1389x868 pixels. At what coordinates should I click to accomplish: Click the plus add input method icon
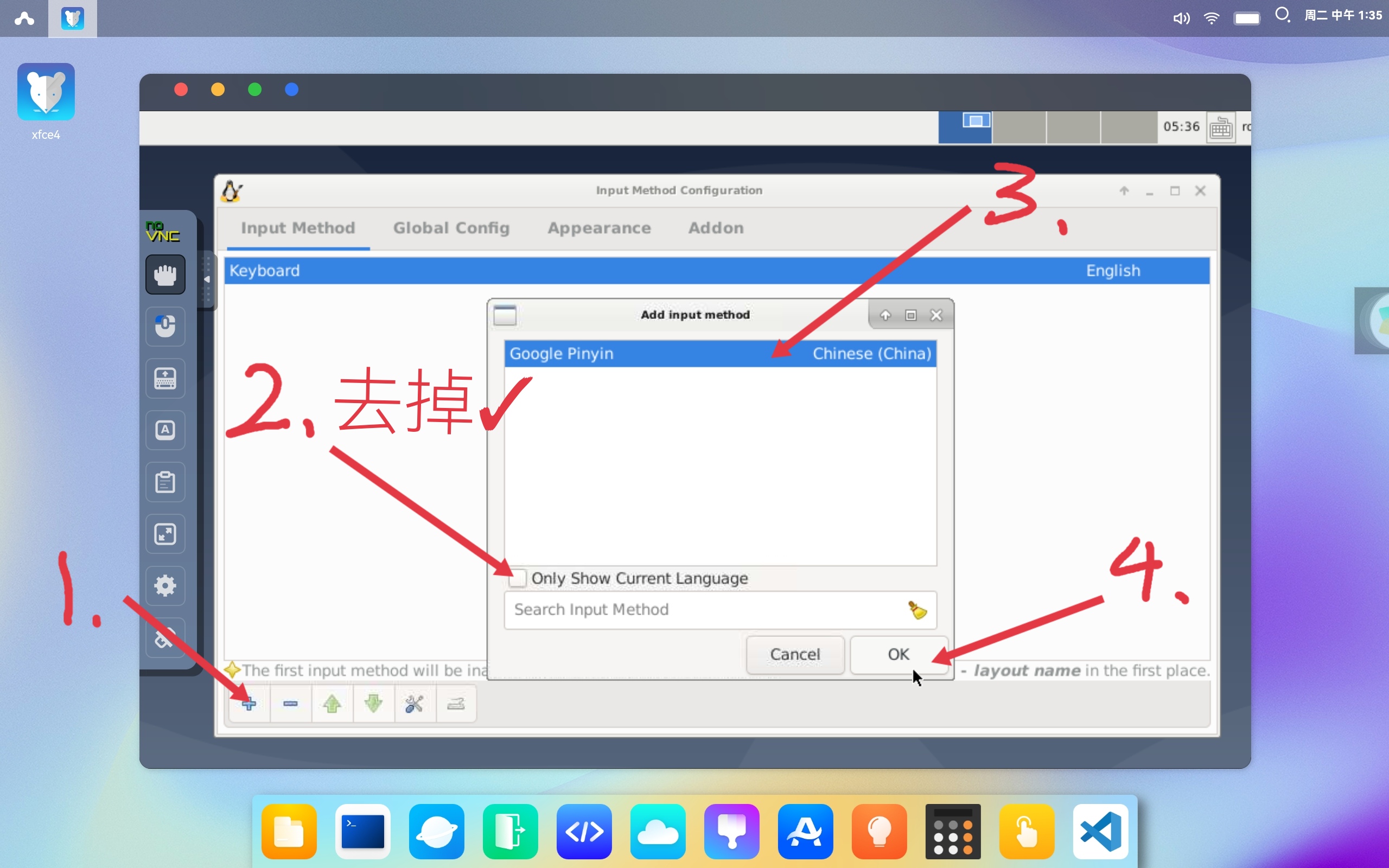click(x=249, y=703)
